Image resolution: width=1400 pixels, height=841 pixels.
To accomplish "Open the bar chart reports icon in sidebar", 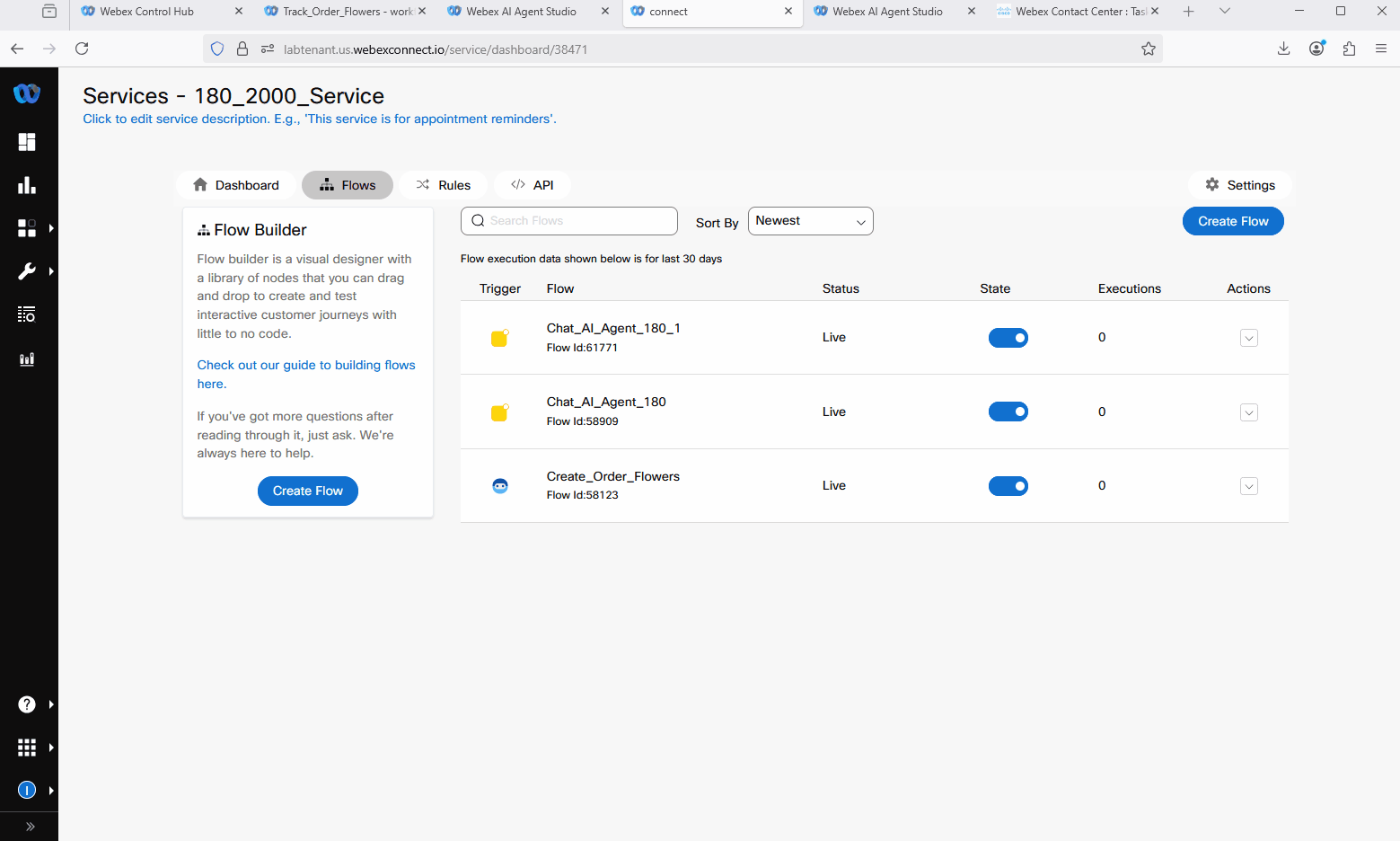I will tap(27, 185).
